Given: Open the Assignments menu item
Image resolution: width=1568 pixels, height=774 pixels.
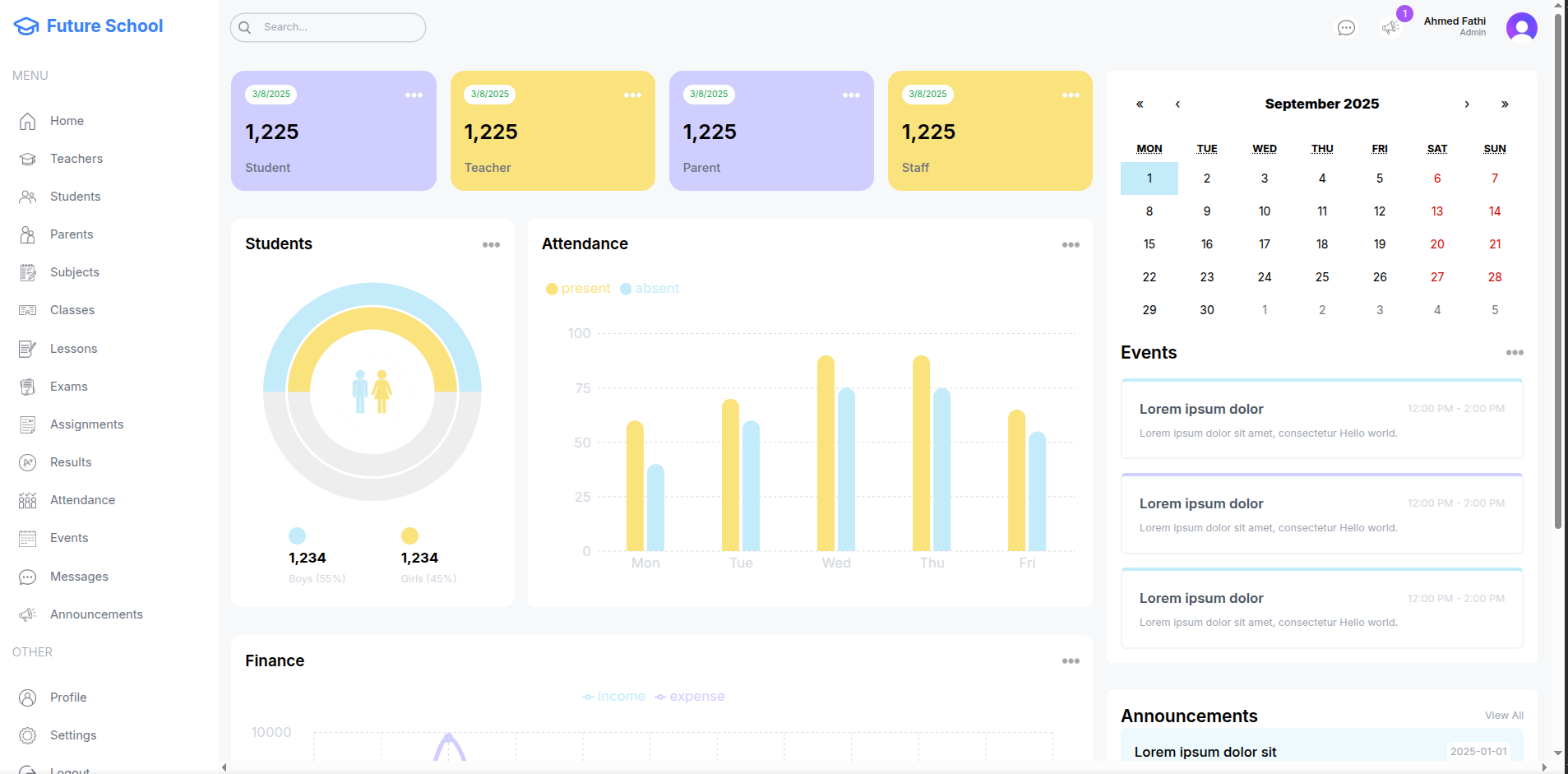Looking at the screenshot, I should click(x=86, y=424).
